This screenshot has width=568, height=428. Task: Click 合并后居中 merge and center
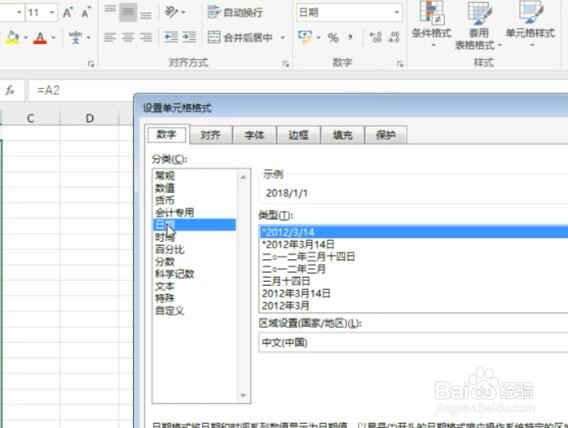(240, 37)
